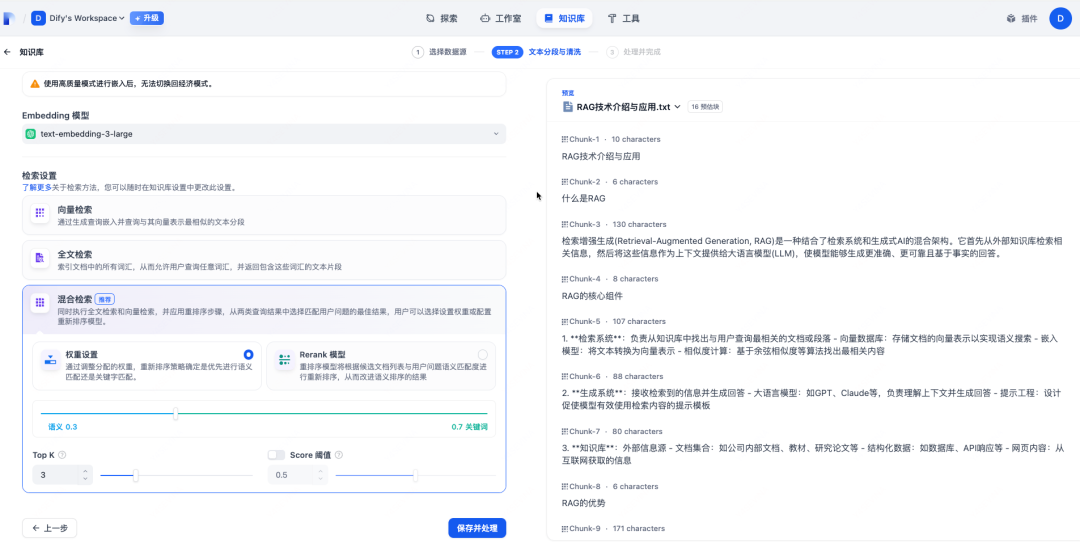This screenshot has width=1080, height=543.
Task: Click the Chunk-3 grid icon
Action: tap(565, 225)
